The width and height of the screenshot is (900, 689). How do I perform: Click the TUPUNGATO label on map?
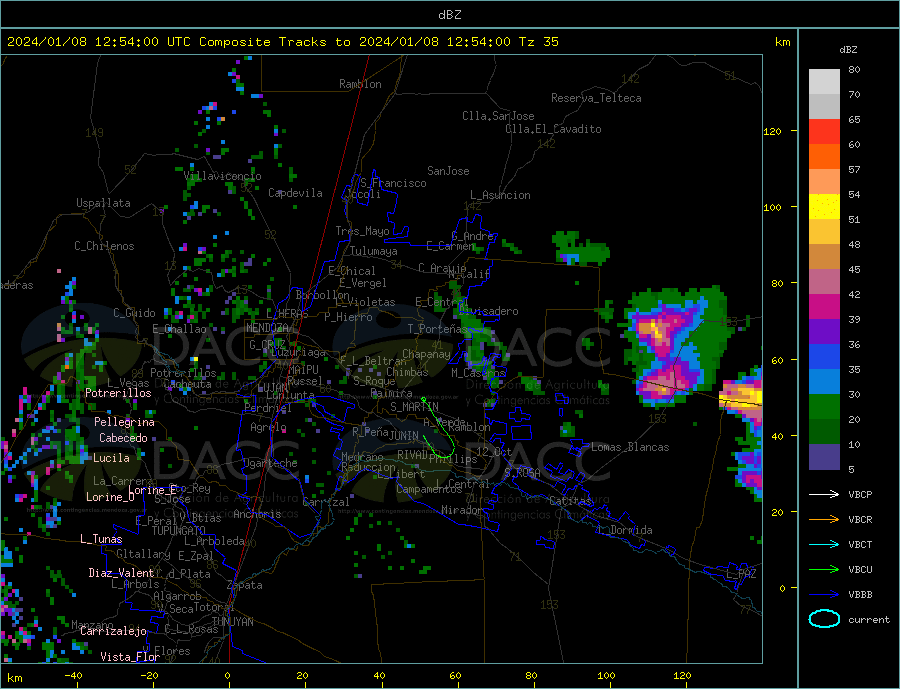pos(179,531)
